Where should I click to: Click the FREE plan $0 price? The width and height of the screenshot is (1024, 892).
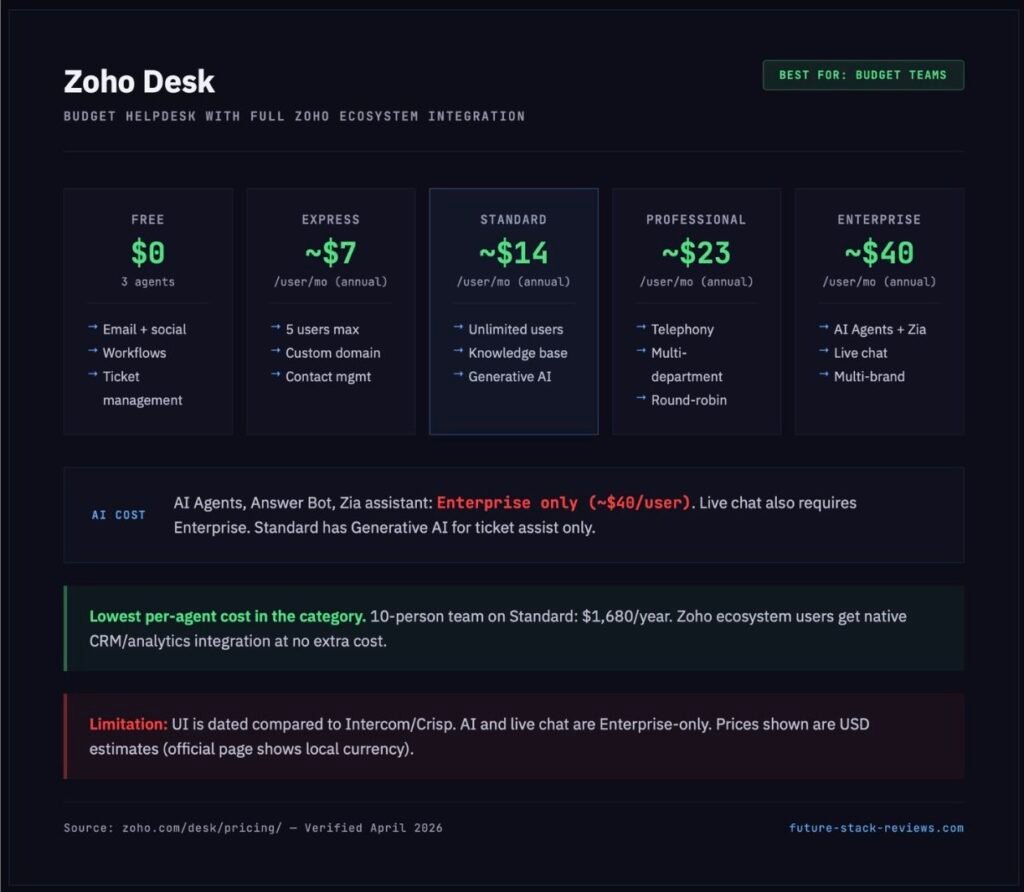(x=147, y=253)
